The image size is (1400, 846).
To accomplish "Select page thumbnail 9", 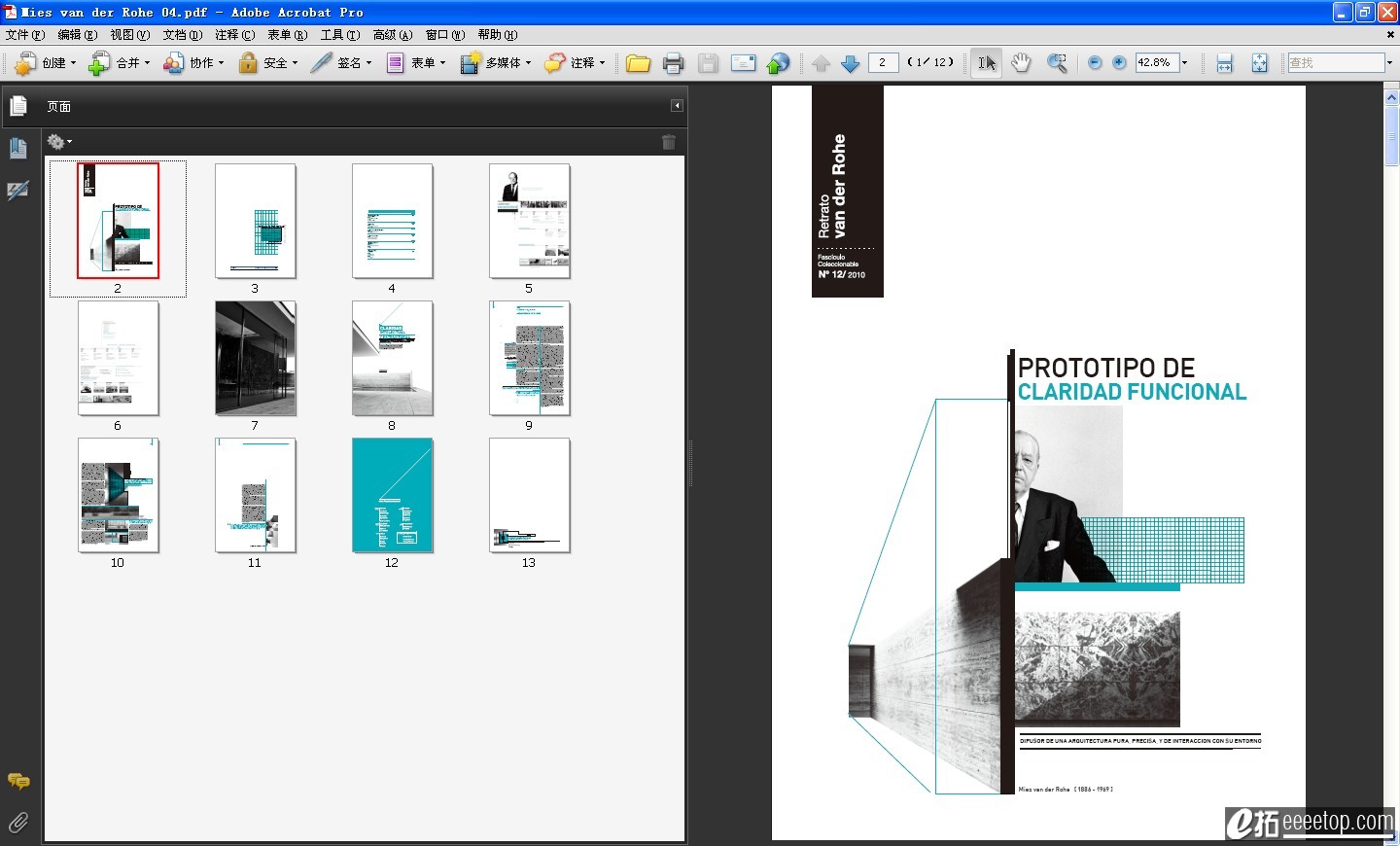I will (x=530, y=358).
